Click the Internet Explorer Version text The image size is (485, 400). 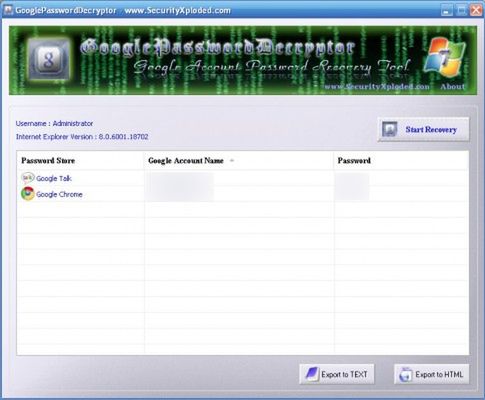pos(82,137)
